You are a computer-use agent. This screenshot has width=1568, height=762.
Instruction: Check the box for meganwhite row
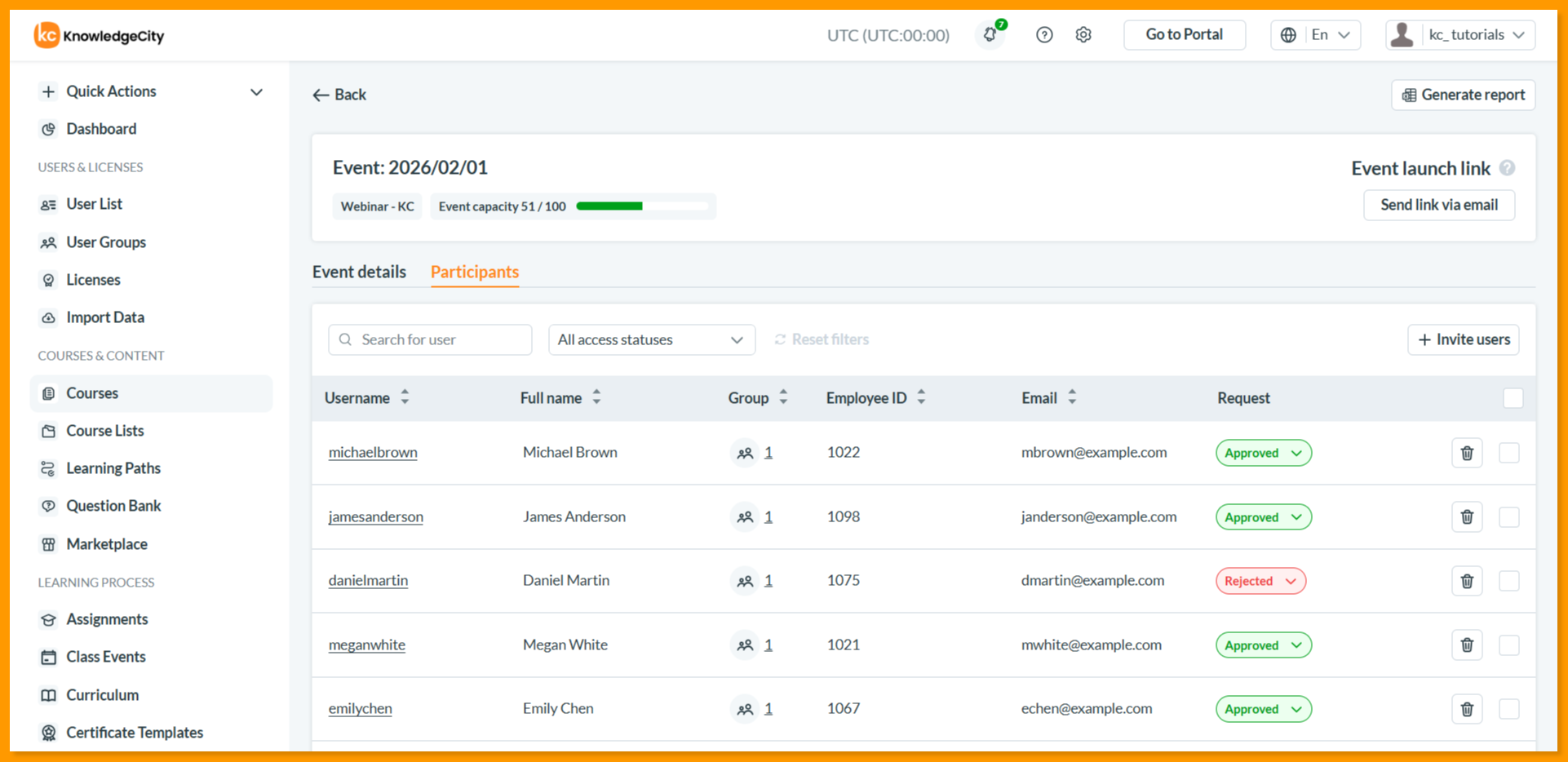1509,645
